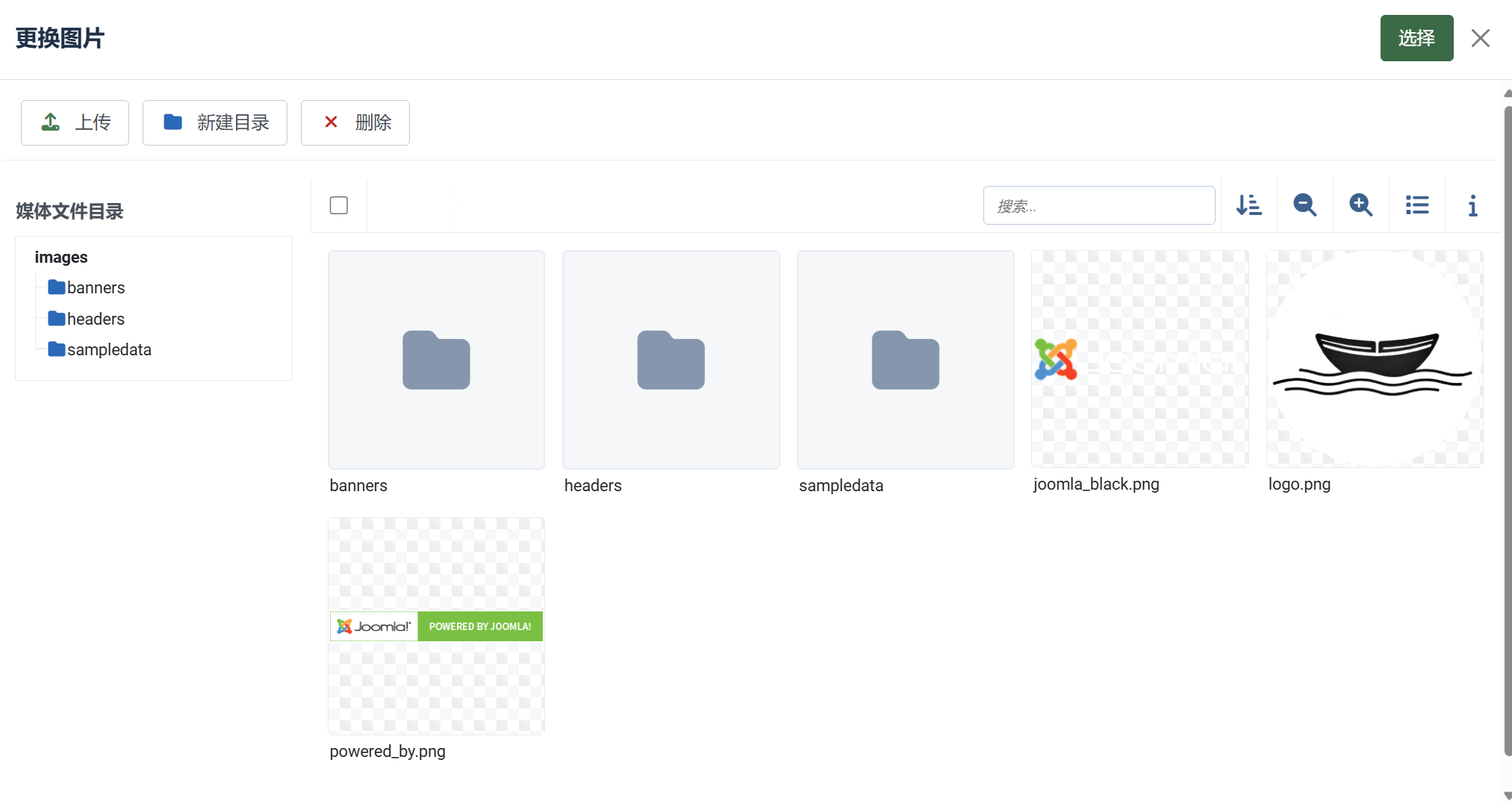Open the media info panel icon
The width and height of the screenshot is (1512, 804).
point(1472,205)
